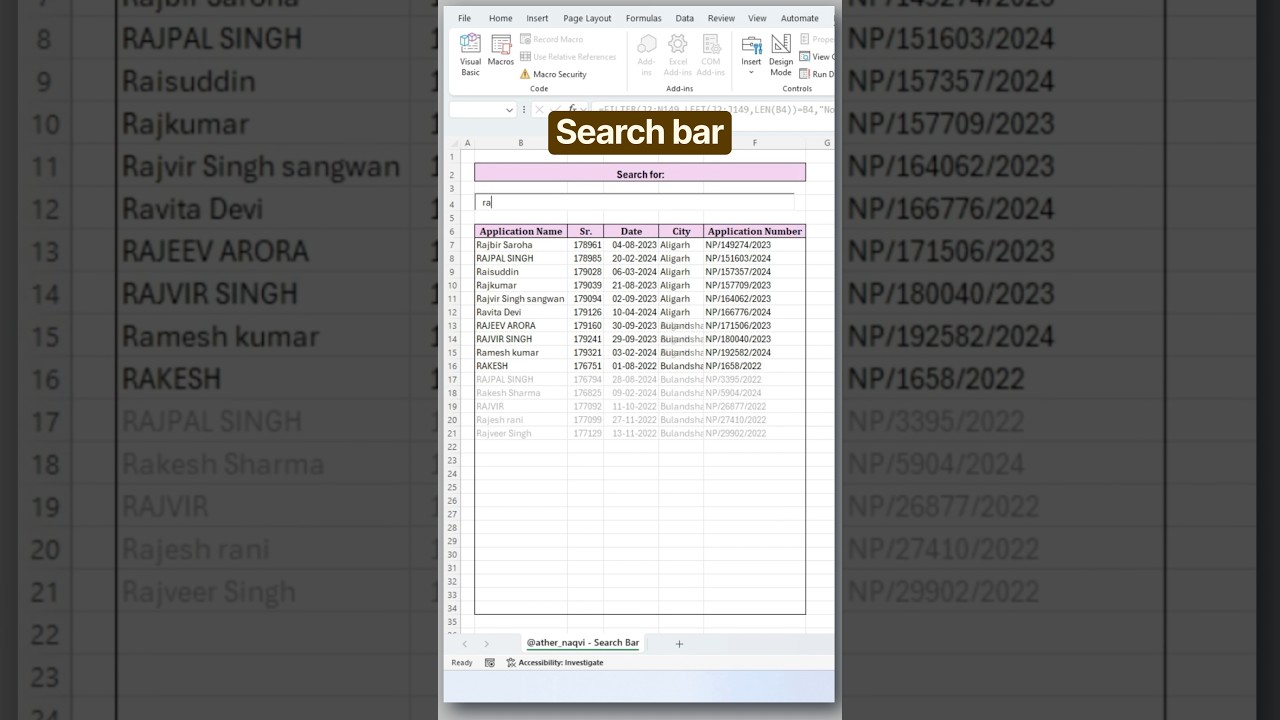Viewport: 1280px width, 720px height.
Task: Select the '@ather_naqvi - Search Bar' sheet tab
Action: click(x=582, y=643)
